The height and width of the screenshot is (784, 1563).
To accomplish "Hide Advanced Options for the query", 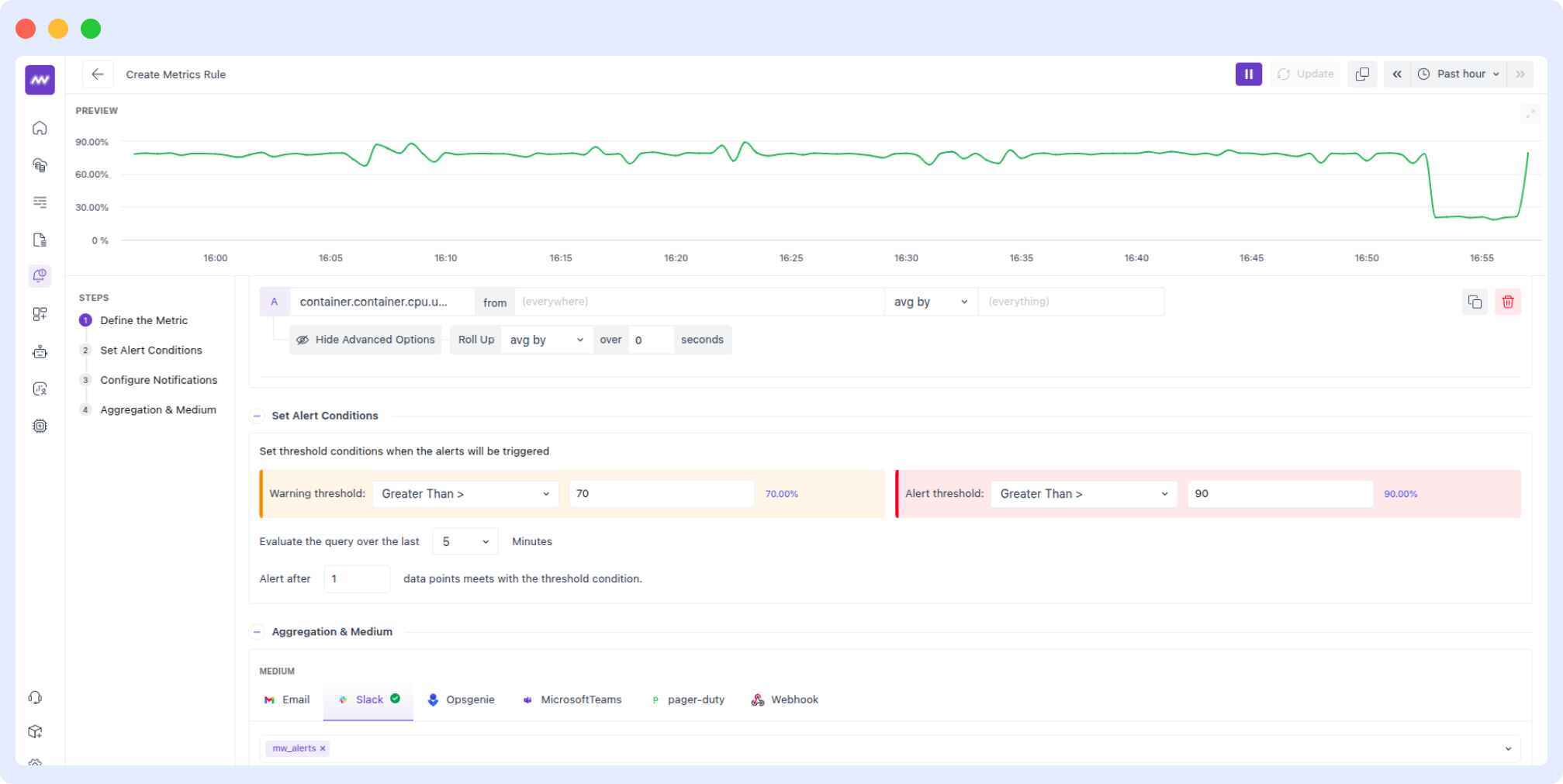I will pos(365,340).
